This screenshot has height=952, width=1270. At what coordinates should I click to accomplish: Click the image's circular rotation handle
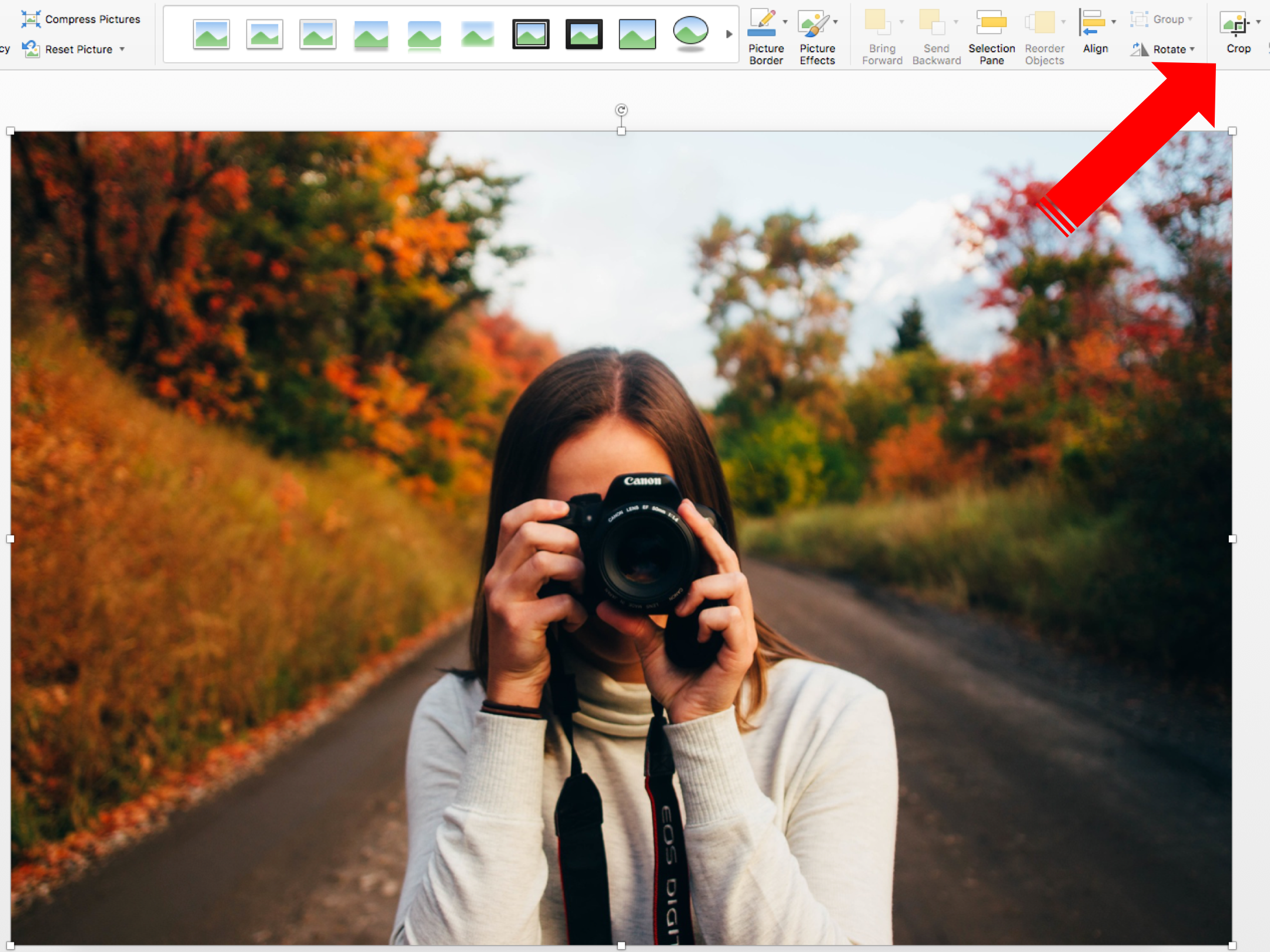621,110
